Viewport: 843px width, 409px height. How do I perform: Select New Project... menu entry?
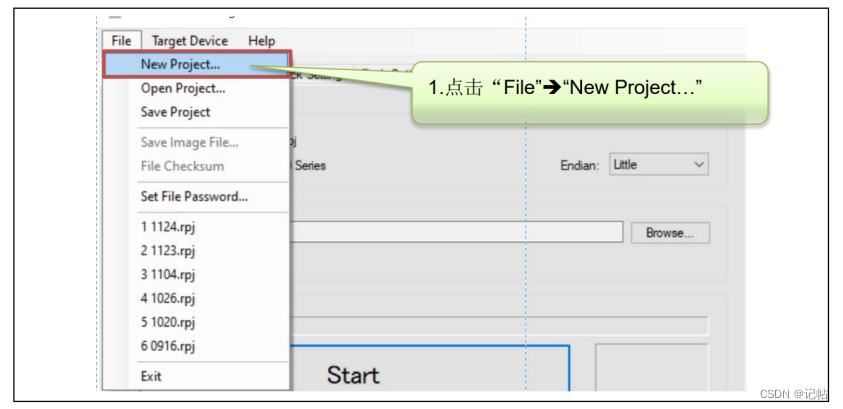click(181, 64)
